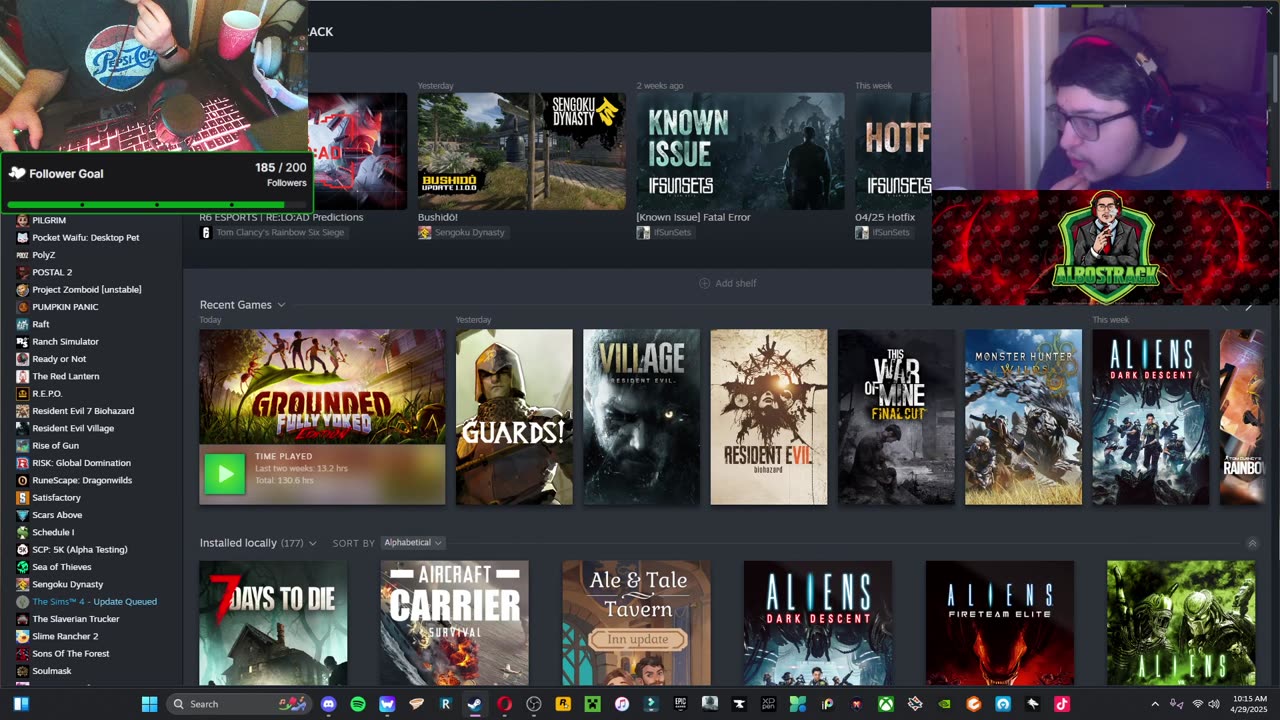This screenshot has height=720, width=1280.
Task: Advance the Recent Games shelf with the next arrow
Action: 1248,307
